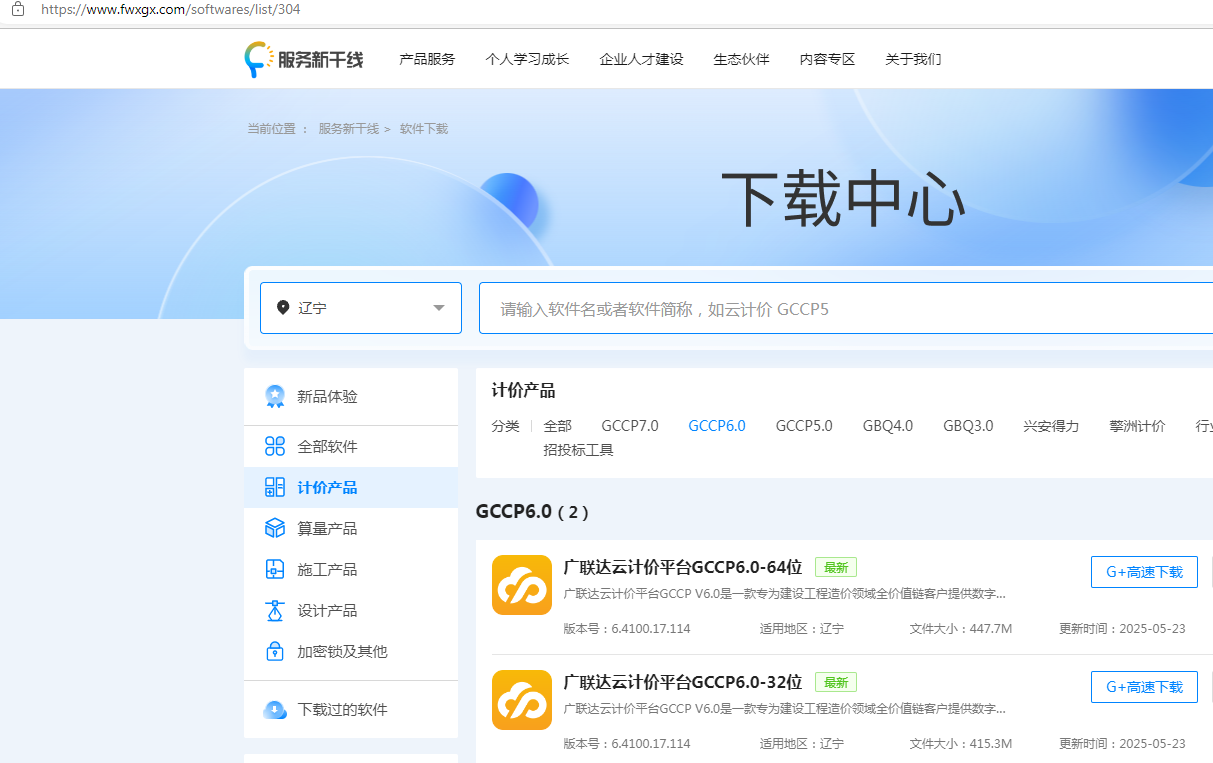This screenshot has height=763, width=1213.
Task: Open the 辽宁 region dropdown
Action: pyautogui.click(x=361, y=308)
